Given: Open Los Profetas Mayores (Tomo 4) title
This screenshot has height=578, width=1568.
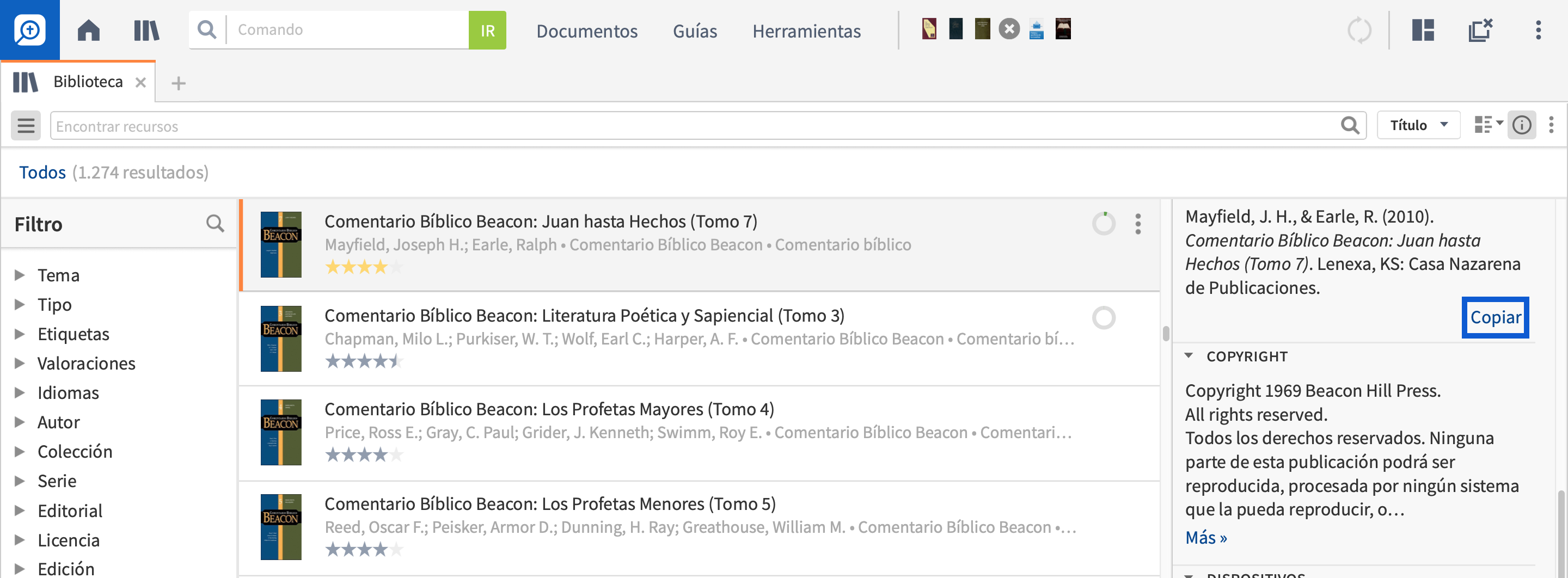Looking at the screenshot, I should [x=549, y=409].
